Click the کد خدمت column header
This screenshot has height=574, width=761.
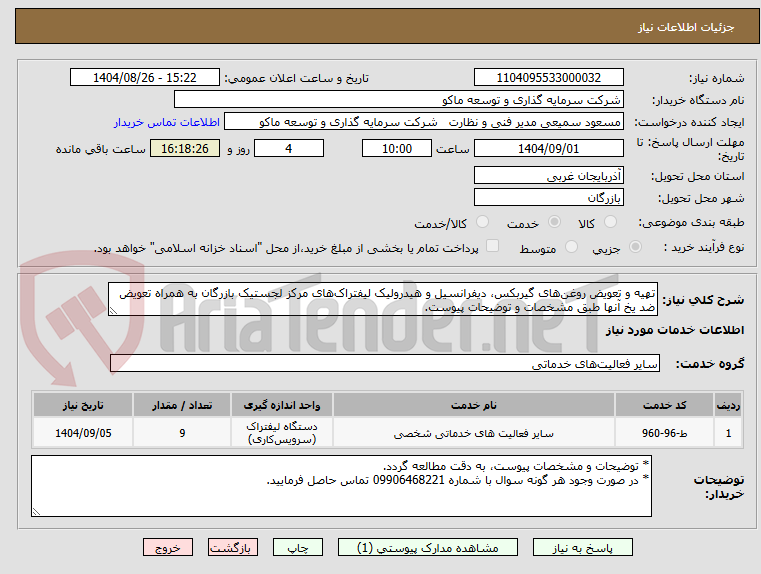[664, 405]
